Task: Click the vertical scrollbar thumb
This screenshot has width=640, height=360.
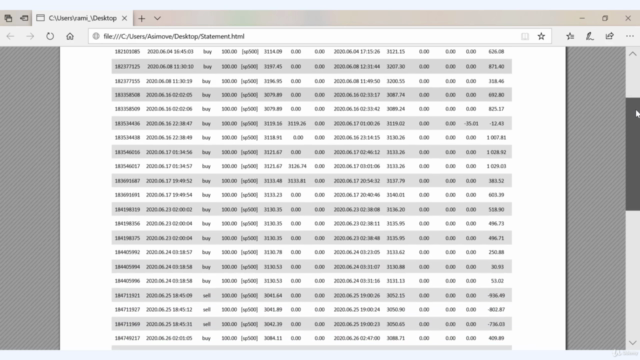Action: (633, 154)
